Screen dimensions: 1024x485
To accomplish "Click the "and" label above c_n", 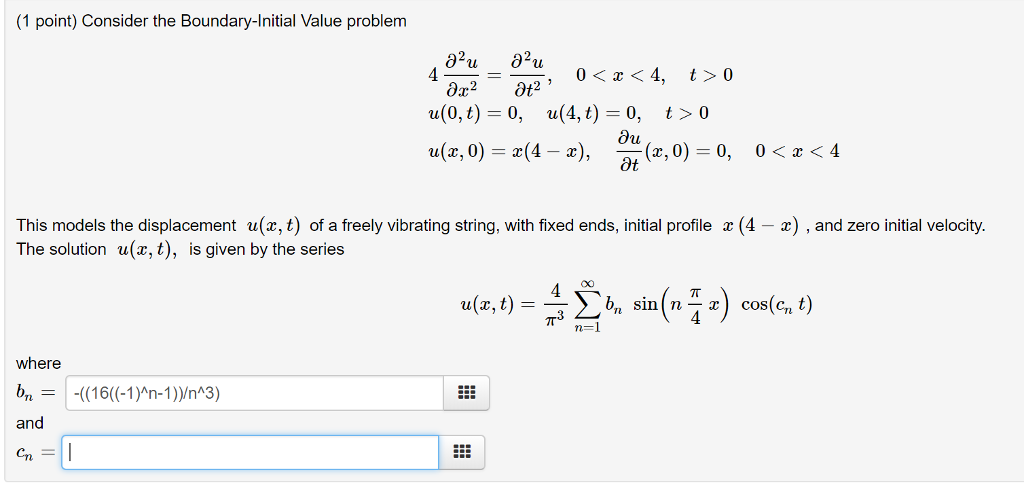I will click(30, 424).
